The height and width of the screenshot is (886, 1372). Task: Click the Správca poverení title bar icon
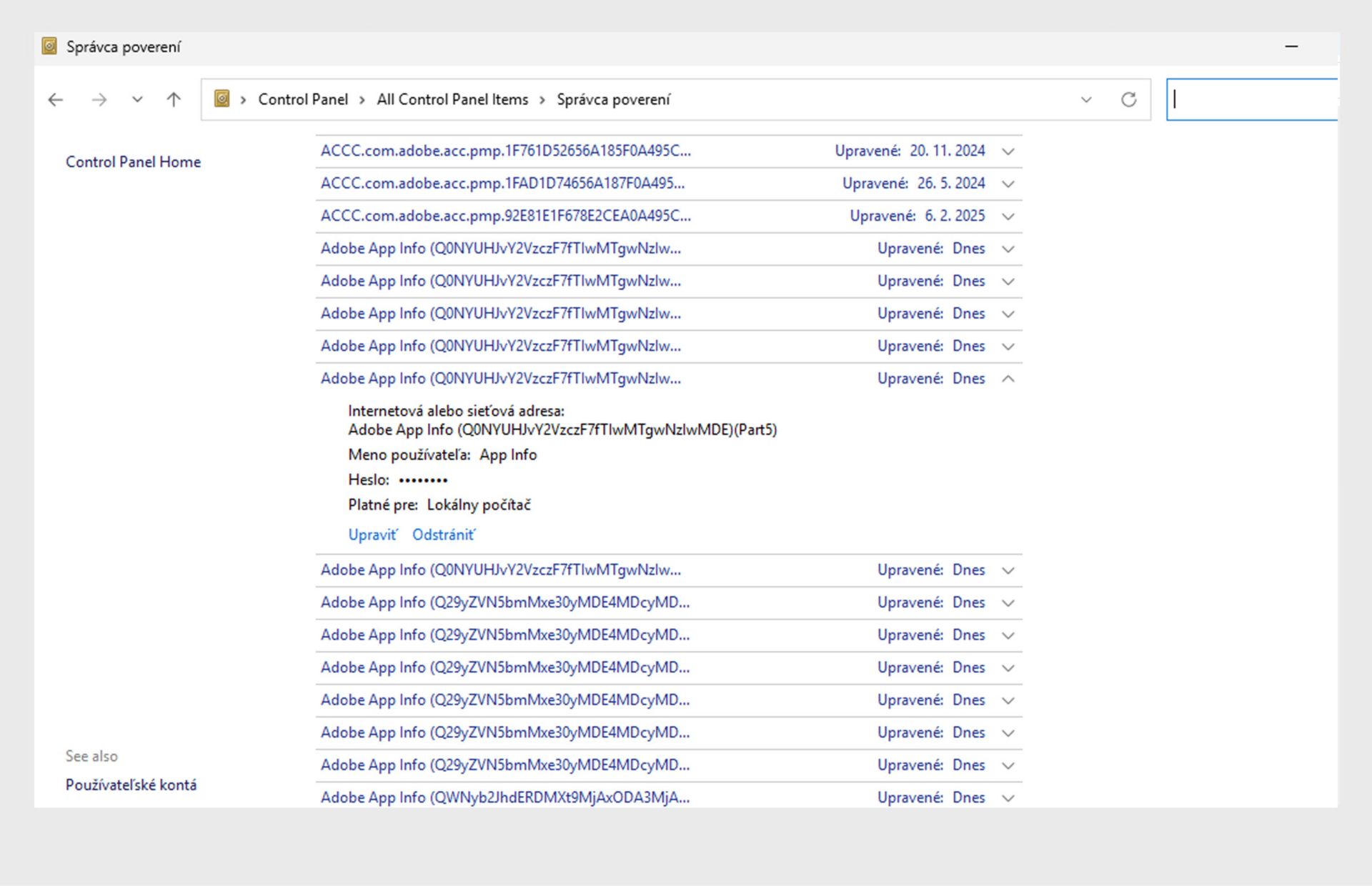coord(49,46)
